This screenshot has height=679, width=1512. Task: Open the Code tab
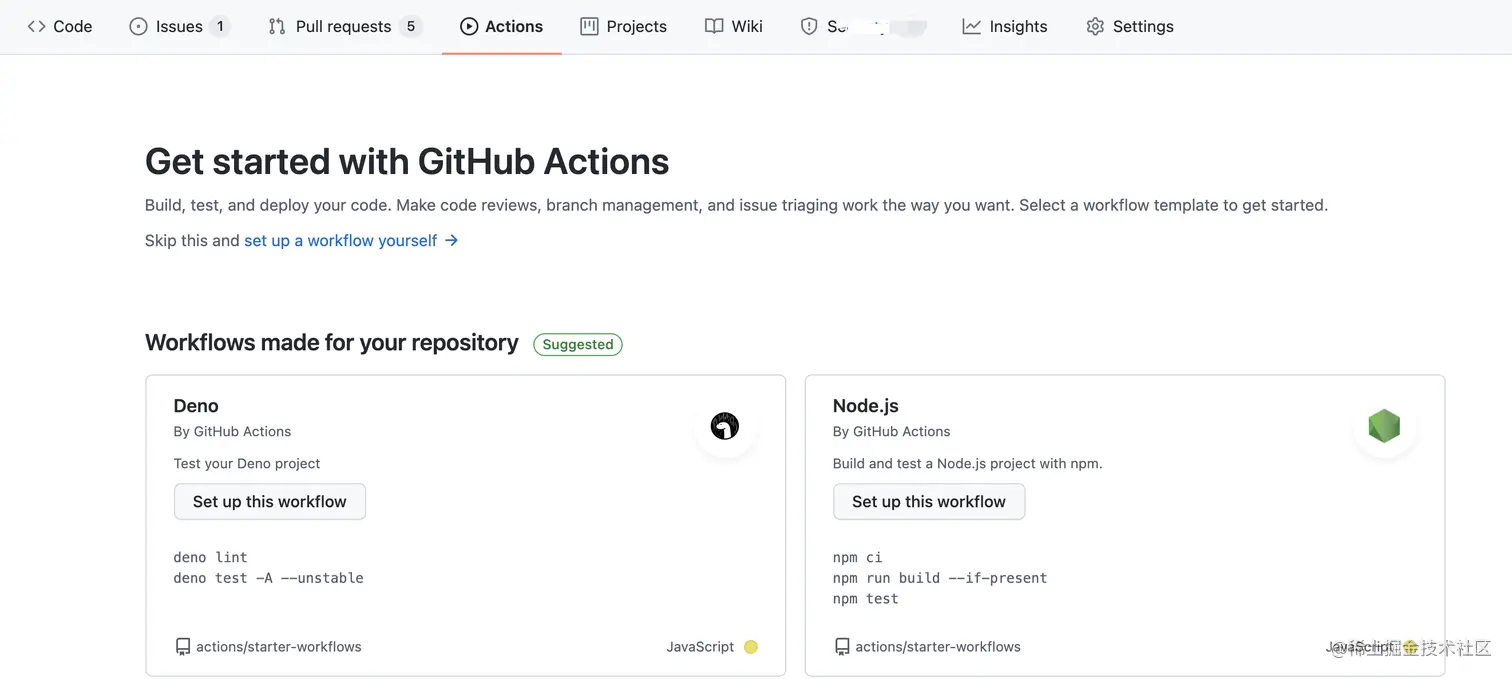point(60,27)
